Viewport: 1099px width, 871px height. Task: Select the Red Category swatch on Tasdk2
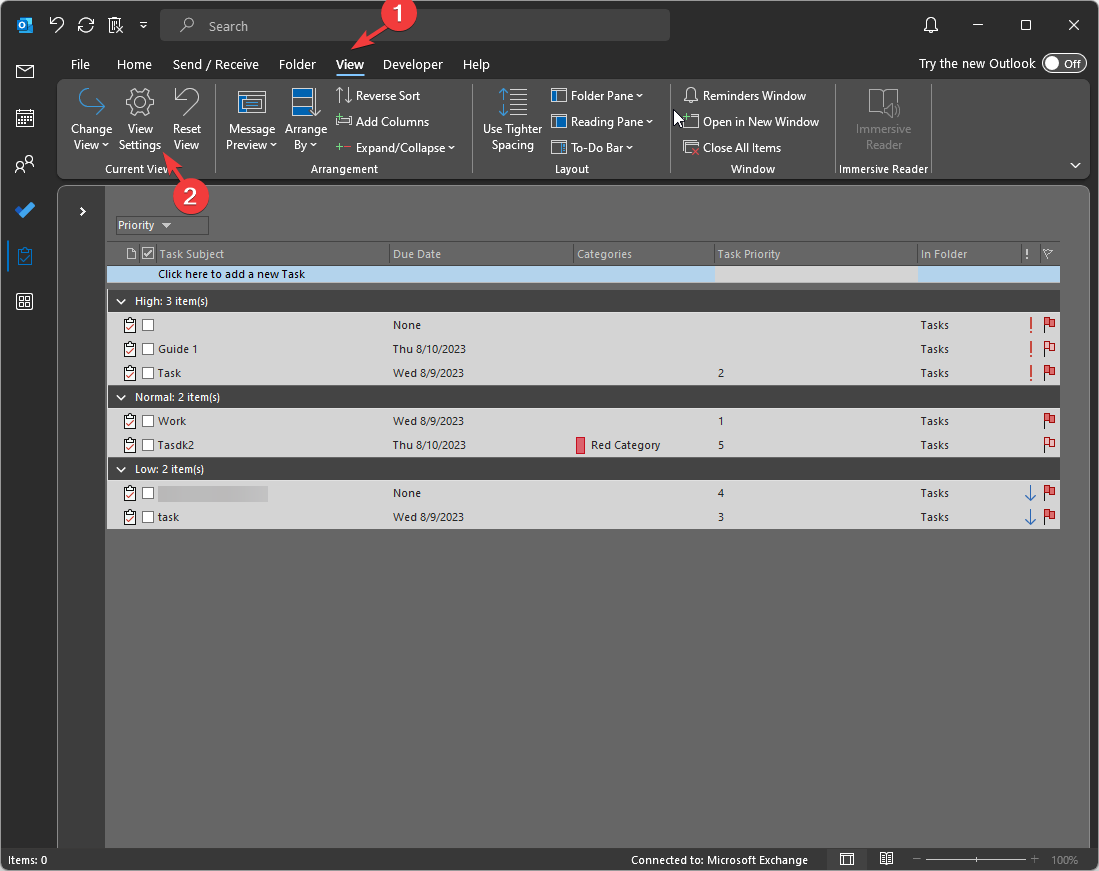tap(580, 445)
